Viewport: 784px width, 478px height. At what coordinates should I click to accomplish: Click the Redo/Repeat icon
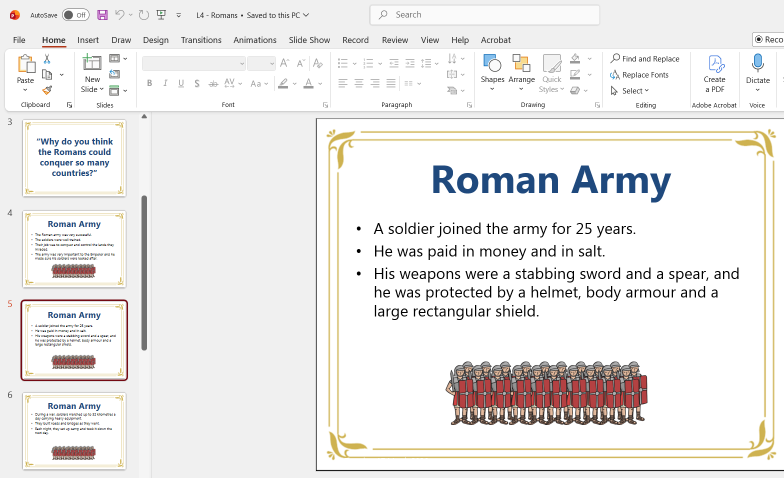click(x=144, y=15)
